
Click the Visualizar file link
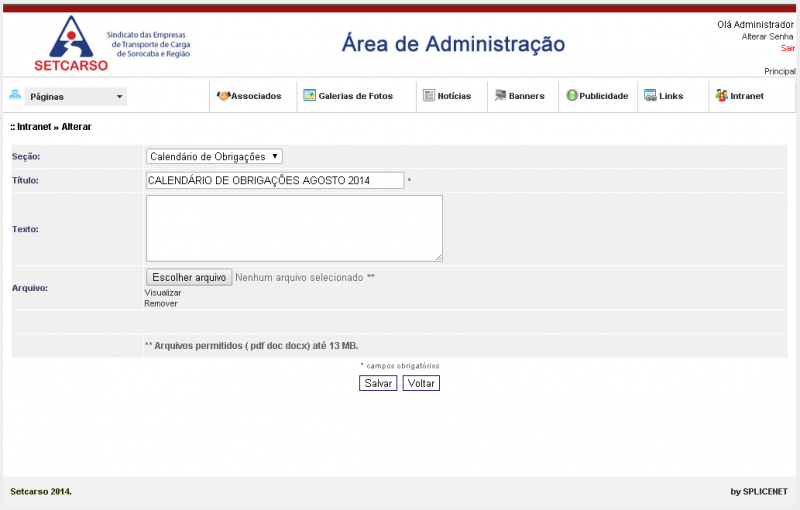[163, 293]
